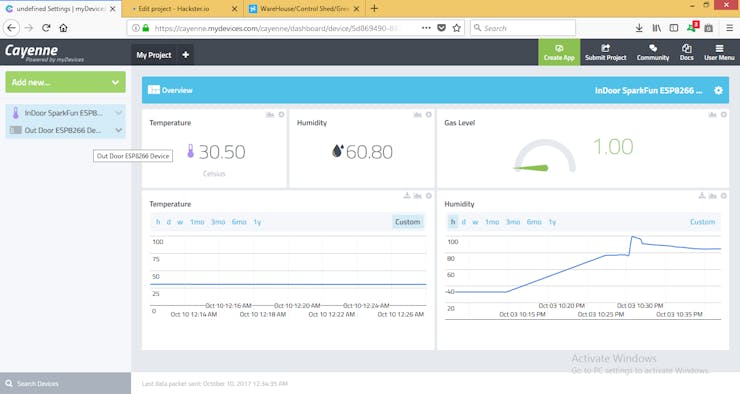Open settings gear of Humidity value widget
The width and height of the screenshot is (740, 394).
pyautogui.click(x=429, y=115)
